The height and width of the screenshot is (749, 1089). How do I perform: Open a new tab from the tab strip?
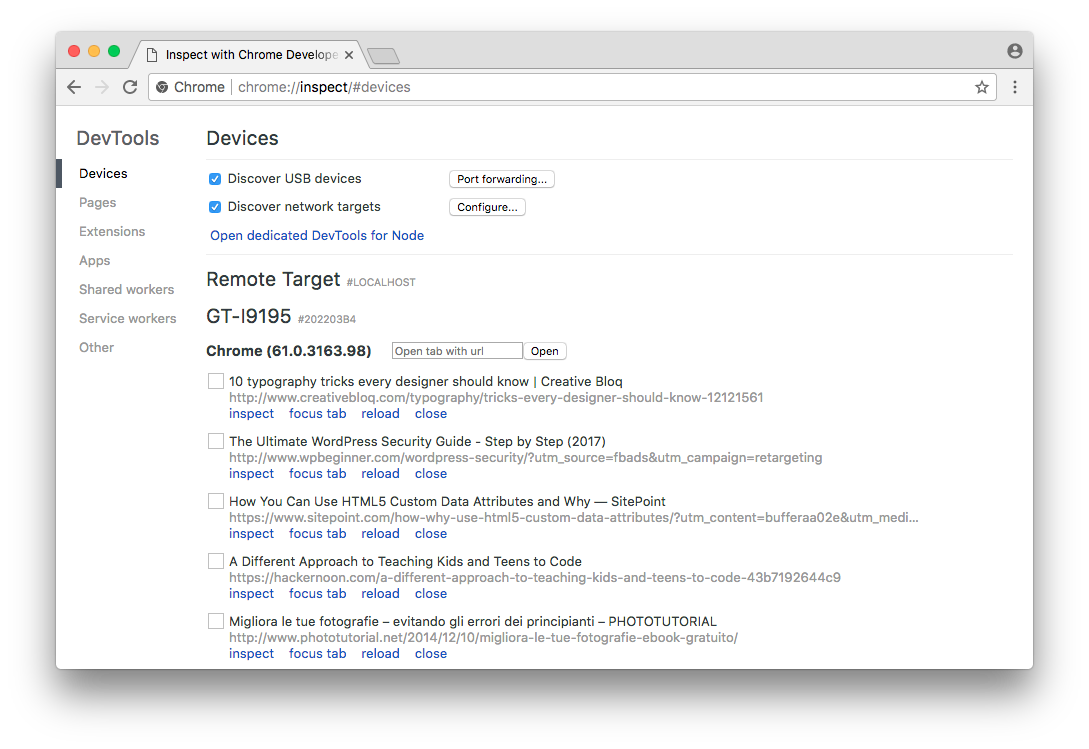(383, 56)
